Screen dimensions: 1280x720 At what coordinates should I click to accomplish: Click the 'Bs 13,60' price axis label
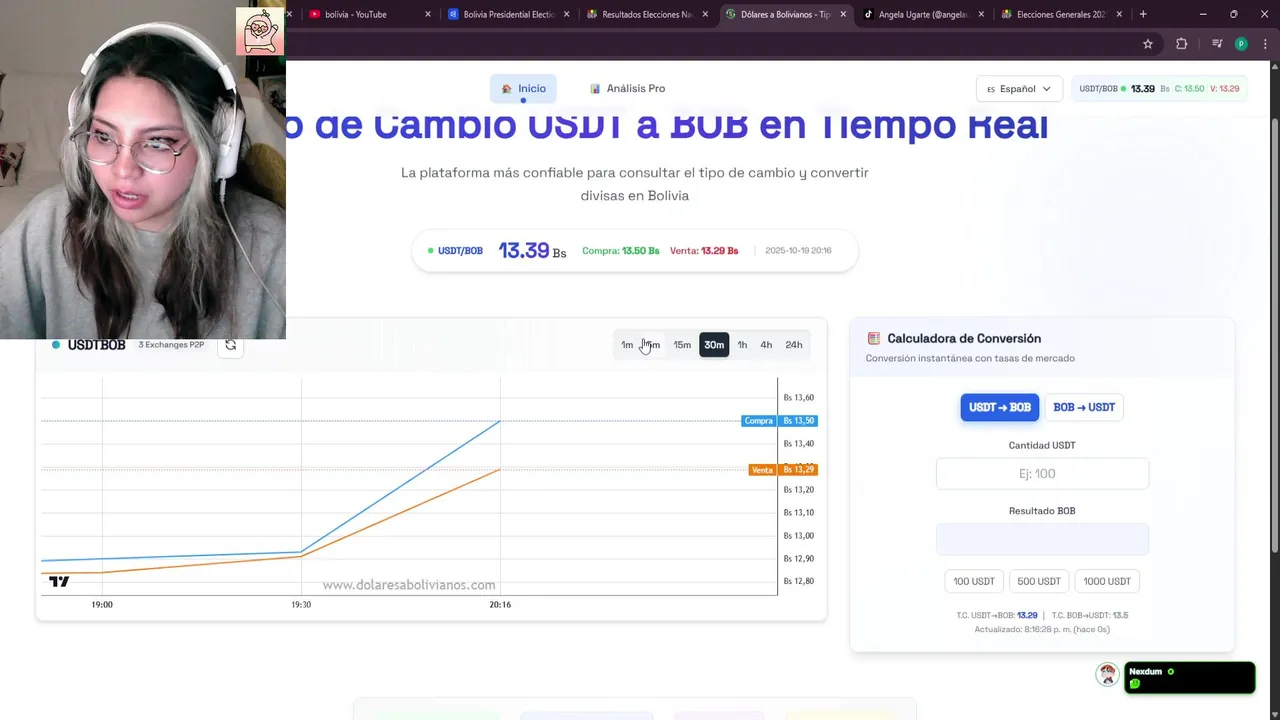coord(798,398)
